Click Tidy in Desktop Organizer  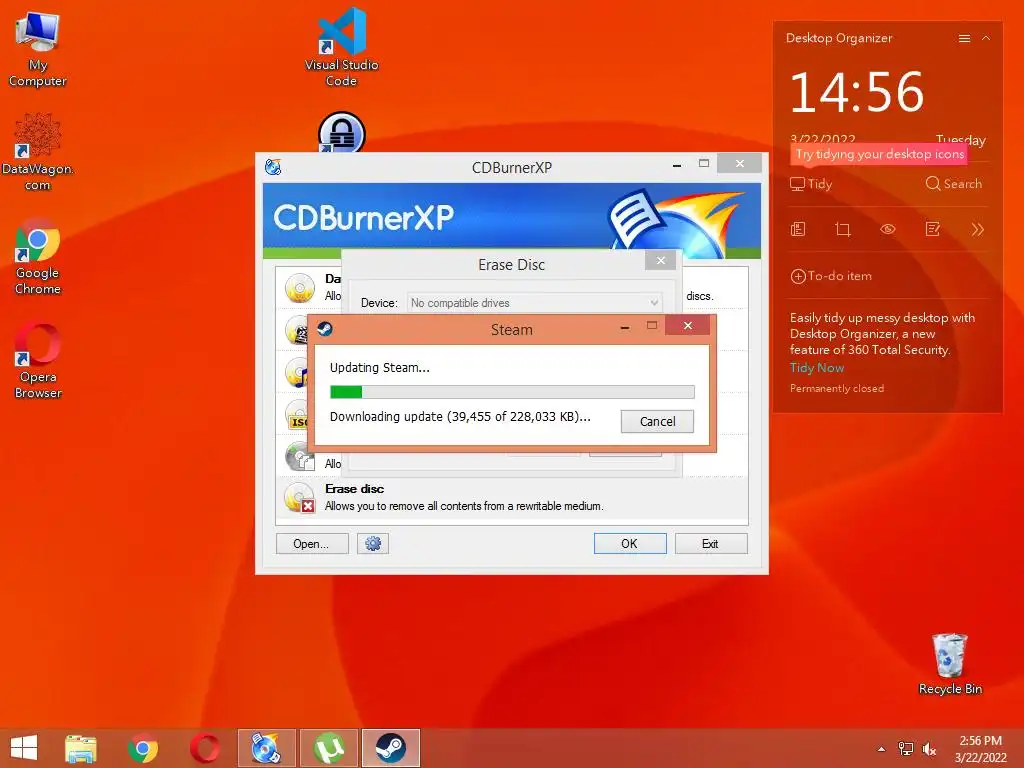click(811, 184)
